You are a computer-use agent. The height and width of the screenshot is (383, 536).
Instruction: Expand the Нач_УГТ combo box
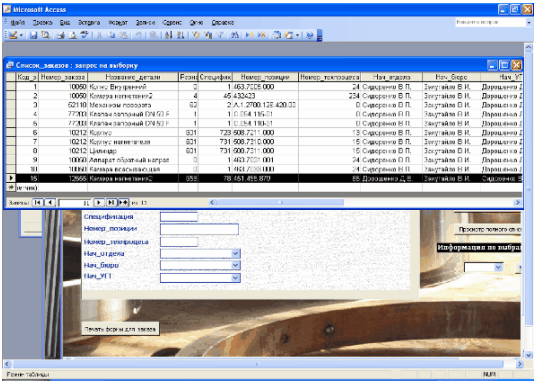click(235, 278)
